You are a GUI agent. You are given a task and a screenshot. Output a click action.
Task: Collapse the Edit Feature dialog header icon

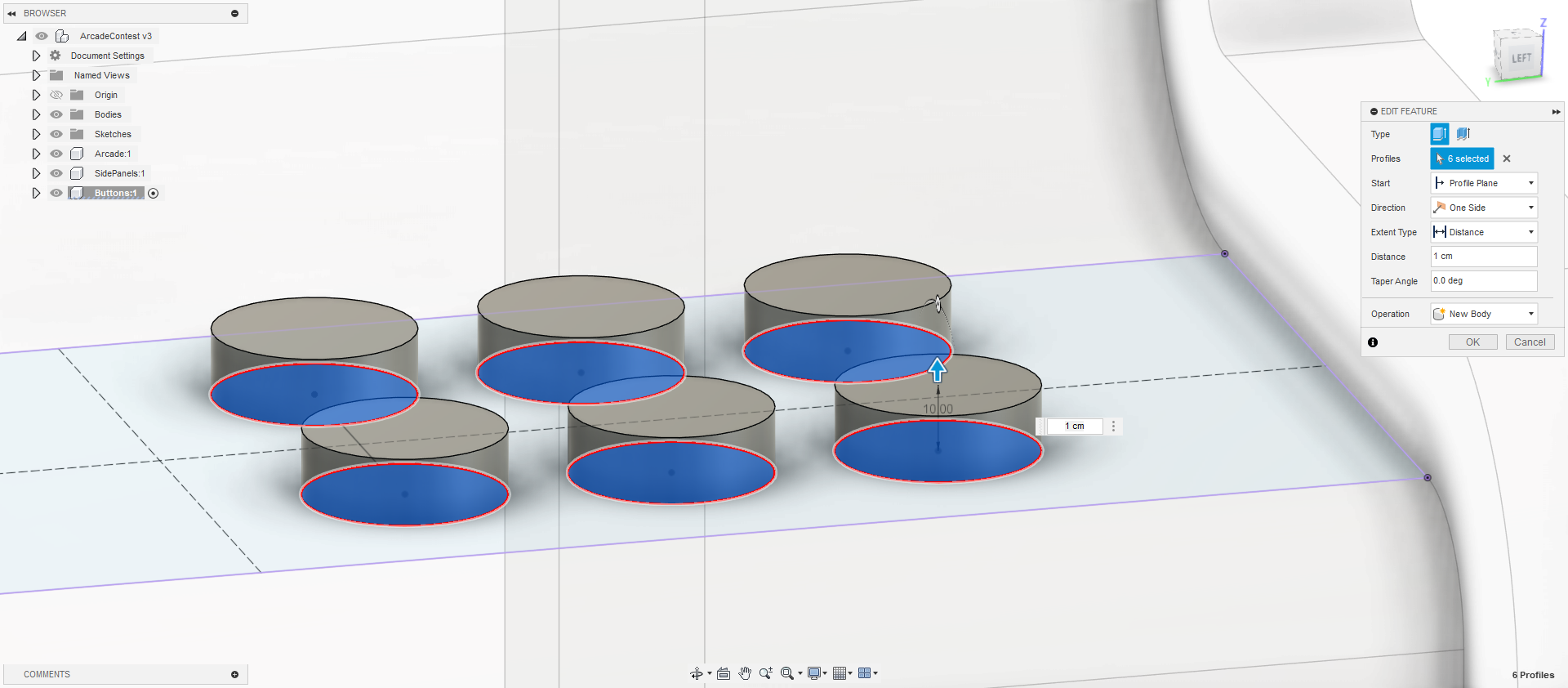1374,111
